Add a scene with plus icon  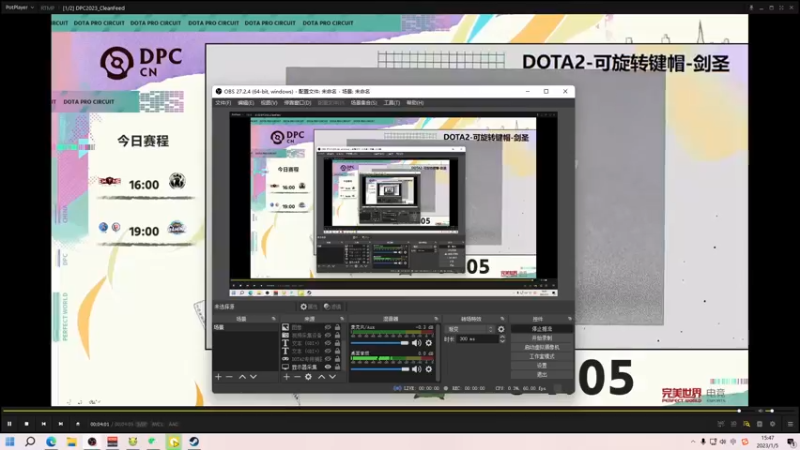click(x=218, y=377)
